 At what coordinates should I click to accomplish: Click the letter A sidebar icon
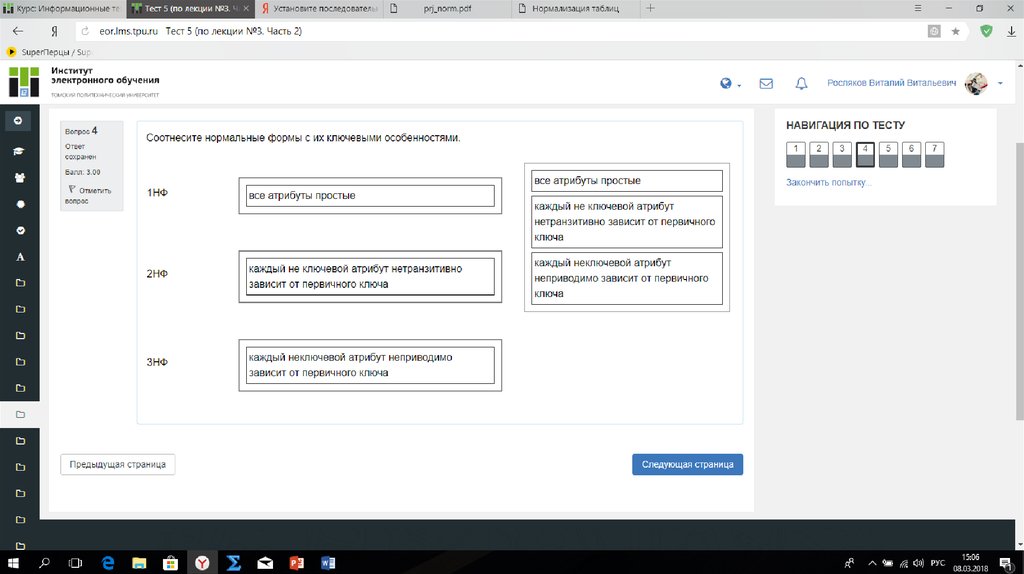19,257
